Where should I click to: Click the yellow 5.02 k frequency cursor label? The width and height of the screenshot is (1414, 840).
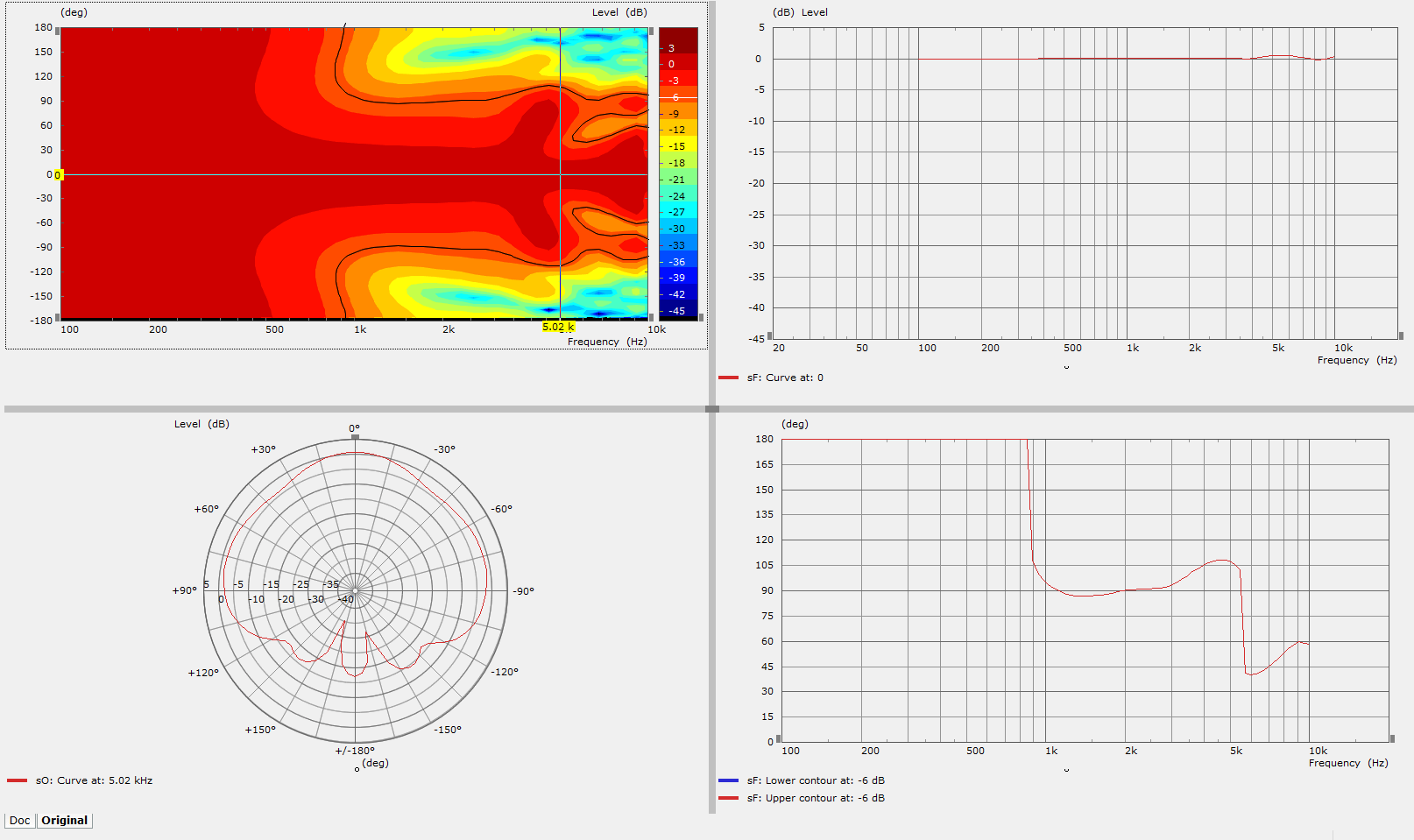pyautogui.click(x=558, y=327)
